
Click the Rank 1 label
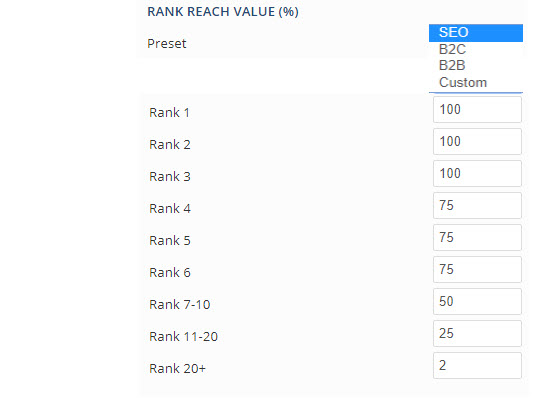pos(169,113)
